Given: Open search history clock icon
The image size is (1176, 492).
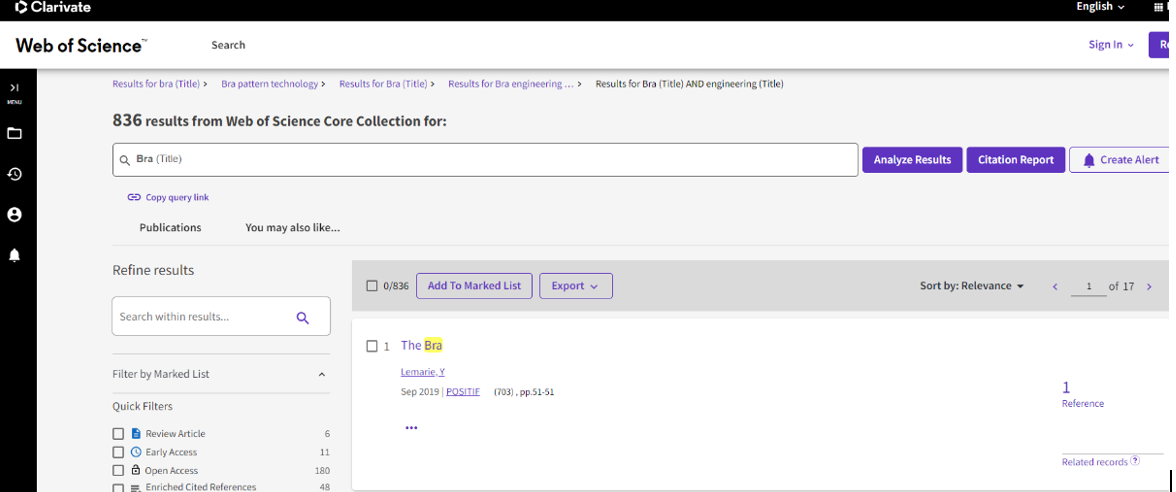Looking at the screenshot, I should (14, 174).
